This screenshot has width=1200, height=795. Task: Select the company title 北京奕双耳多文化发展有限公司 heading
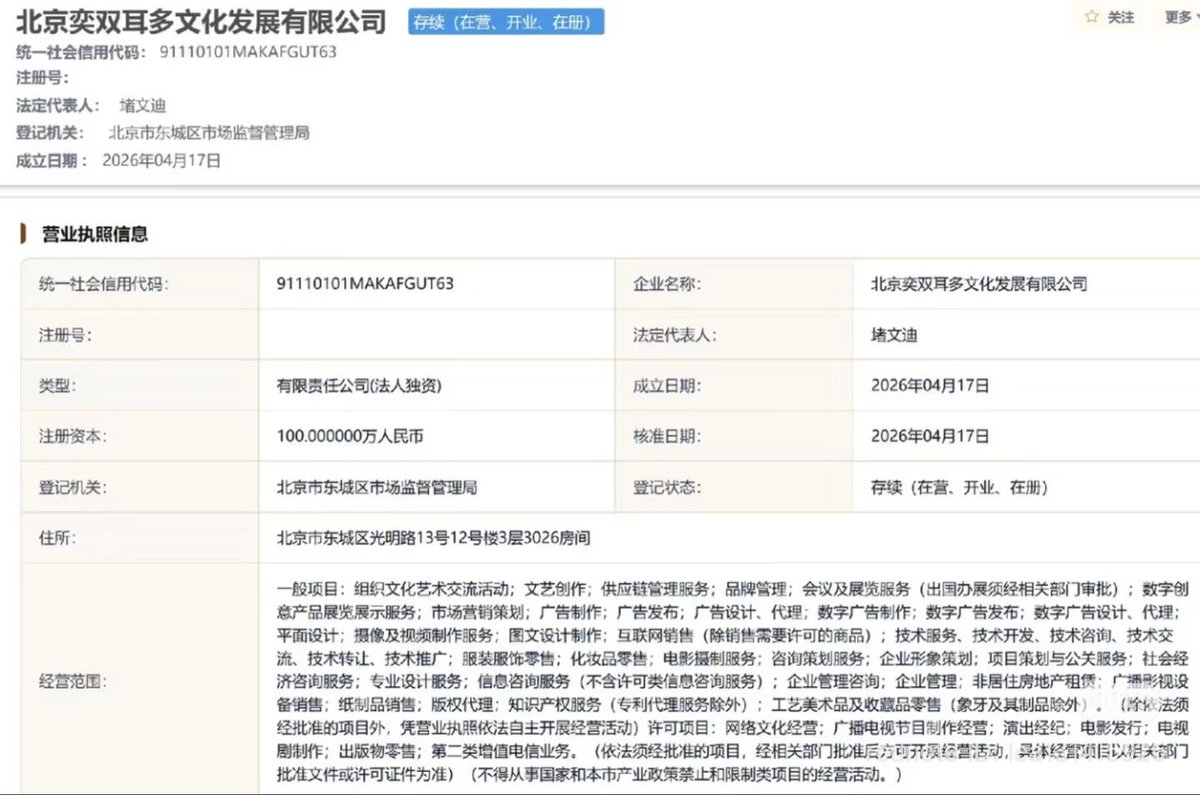[201, 20]
